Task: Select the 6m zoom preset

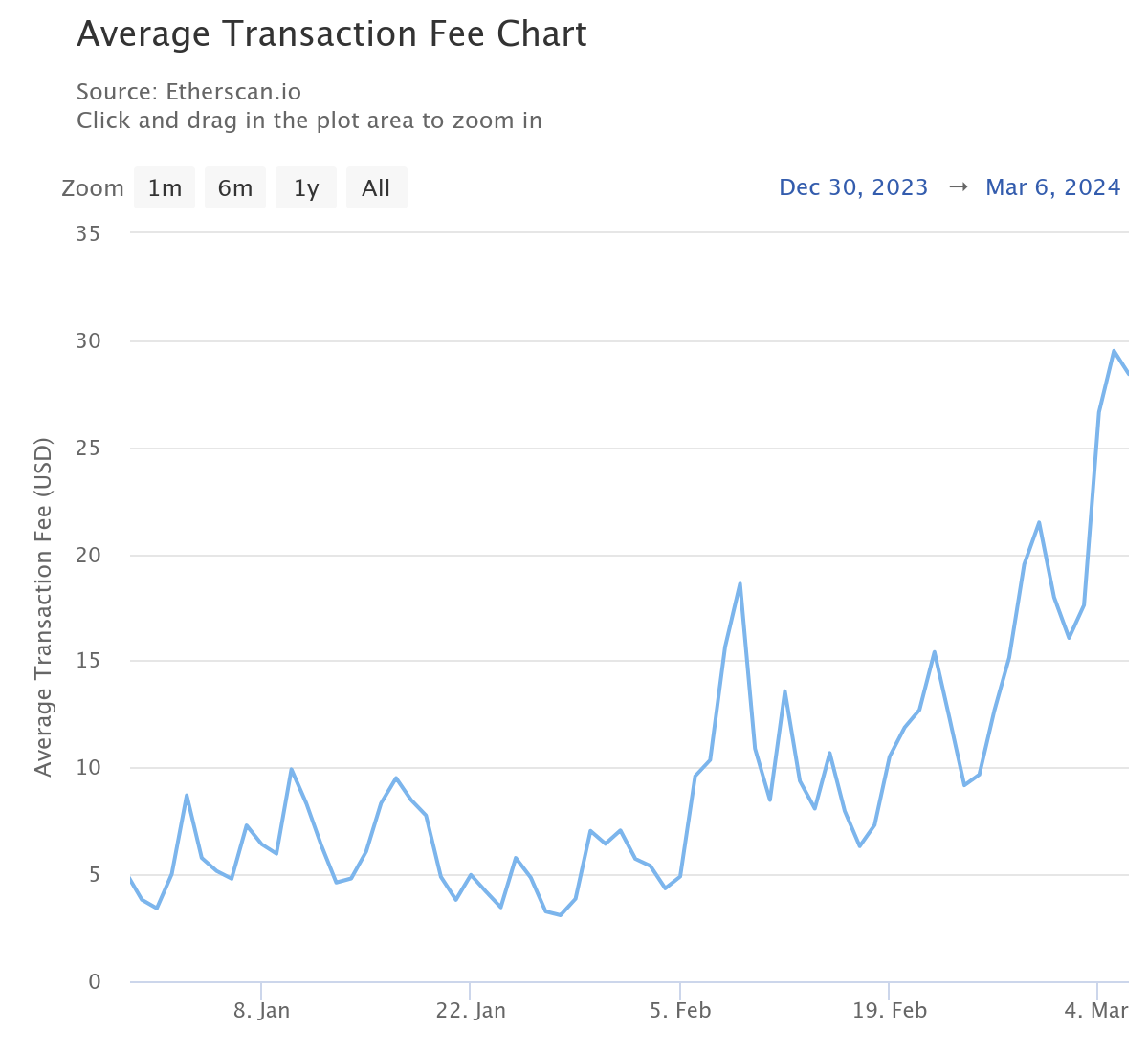Action: pos(235,187)
